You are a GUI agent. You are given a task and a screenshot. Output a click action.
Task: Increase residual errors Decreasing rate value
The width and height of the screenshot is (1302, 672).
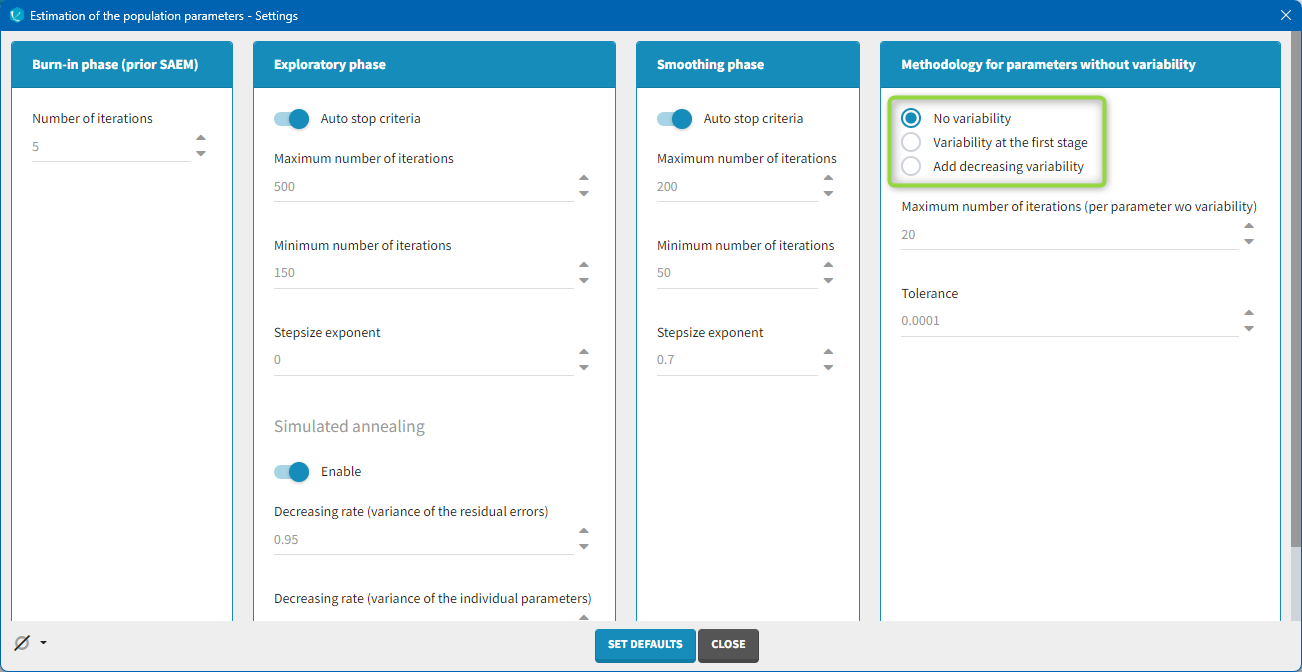[x=584, y=532]
